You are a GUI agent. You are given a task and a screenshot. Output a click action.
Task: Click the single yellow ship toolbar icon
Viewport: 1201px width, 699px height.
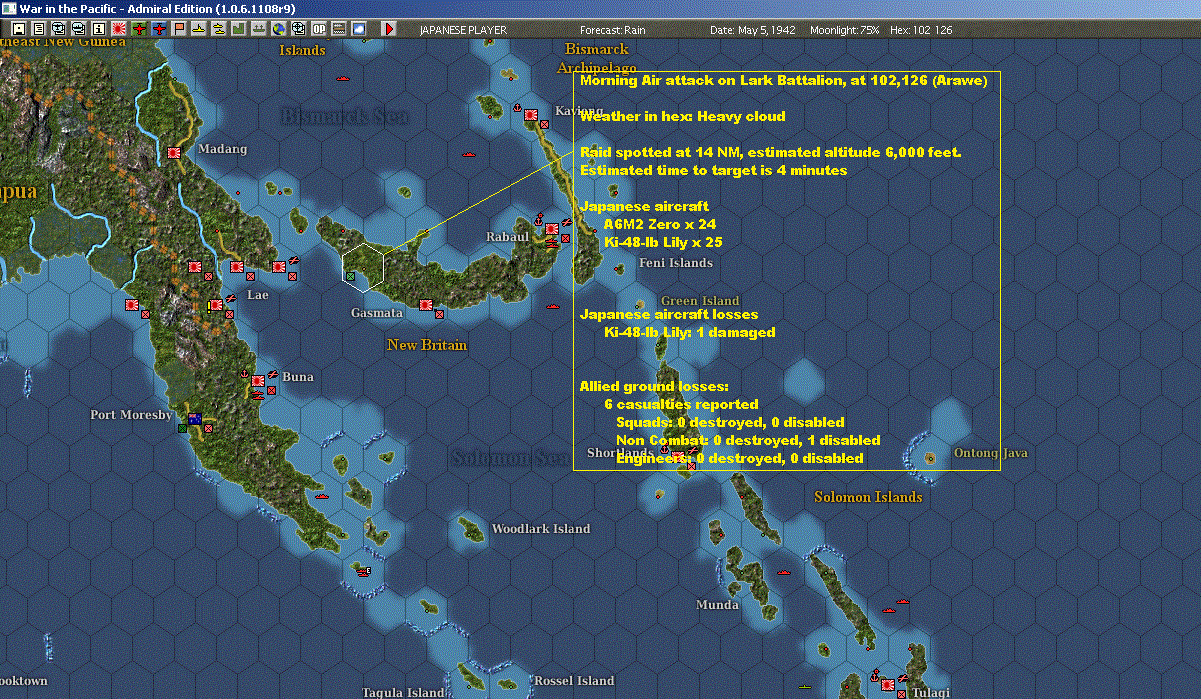[x=198, y=29]
